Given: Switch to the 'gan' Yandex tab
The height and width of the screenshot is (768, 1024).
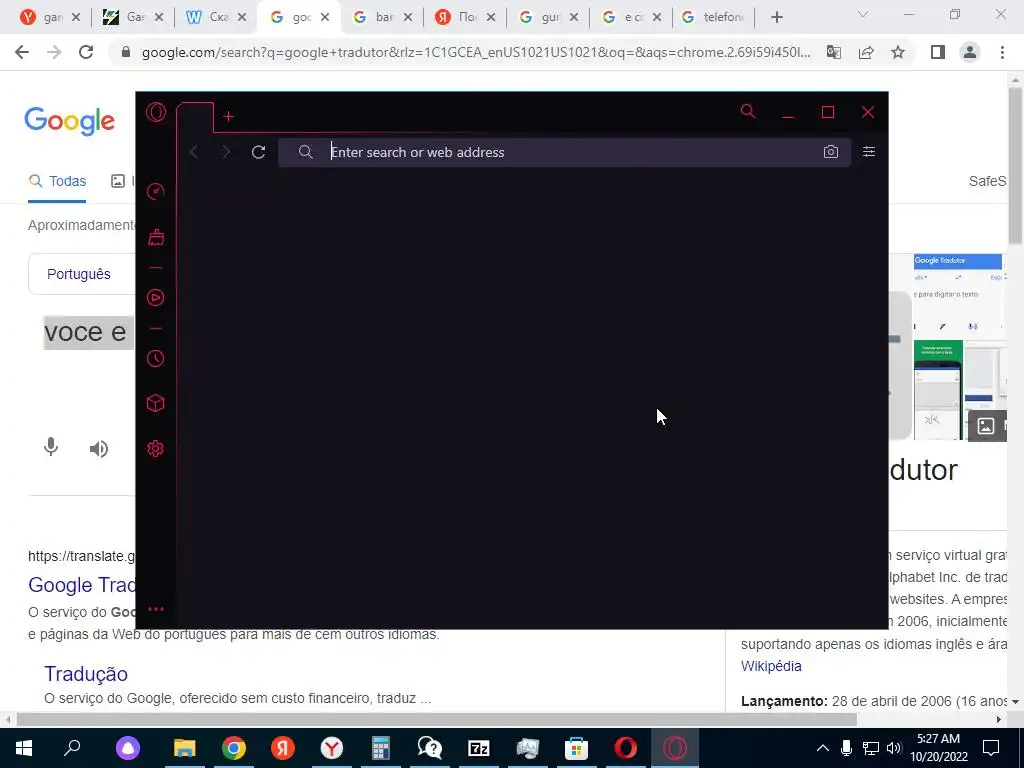Looking at the screenshot, I should [50, 17].
